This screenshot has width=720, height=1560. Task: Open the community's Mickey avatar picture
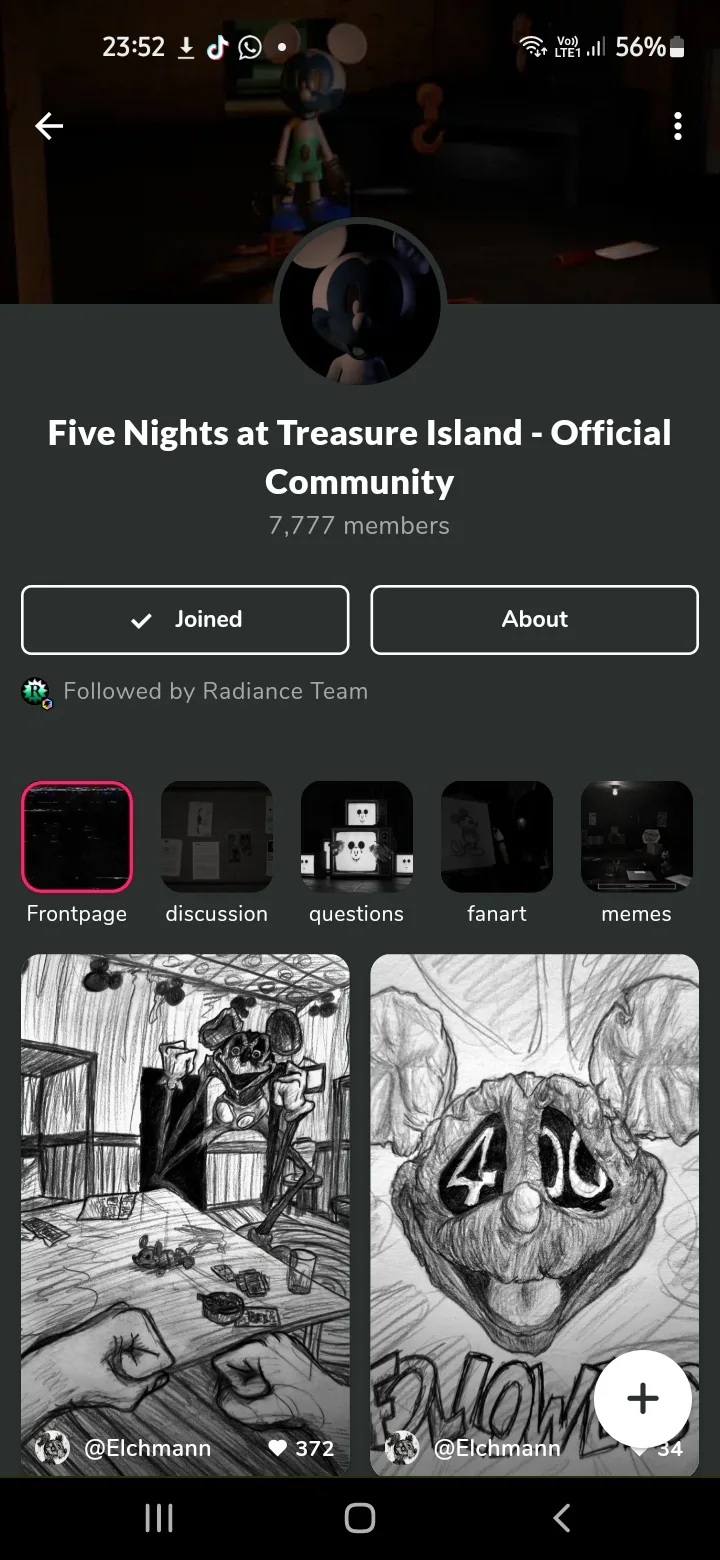pyautogui.click(x=360, y=303)
